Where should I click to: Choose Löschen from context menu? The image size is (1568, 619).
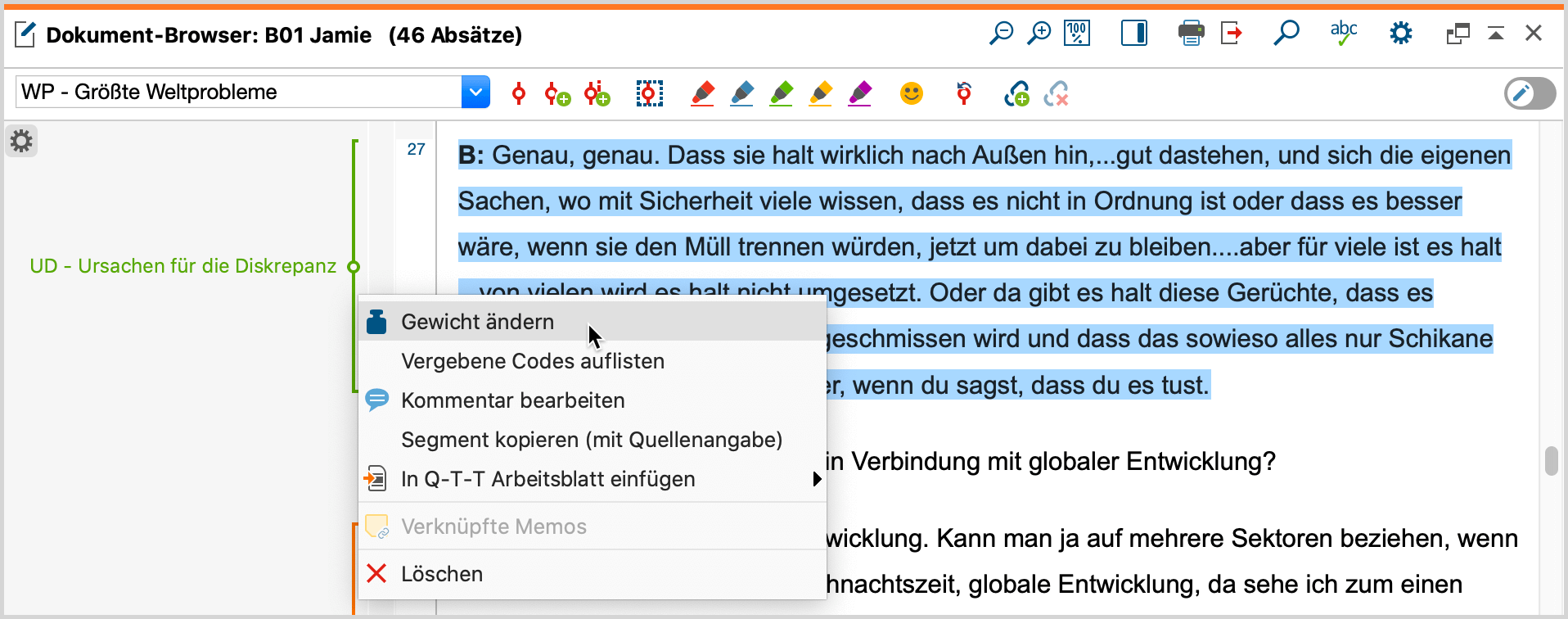tap(592, 574)
